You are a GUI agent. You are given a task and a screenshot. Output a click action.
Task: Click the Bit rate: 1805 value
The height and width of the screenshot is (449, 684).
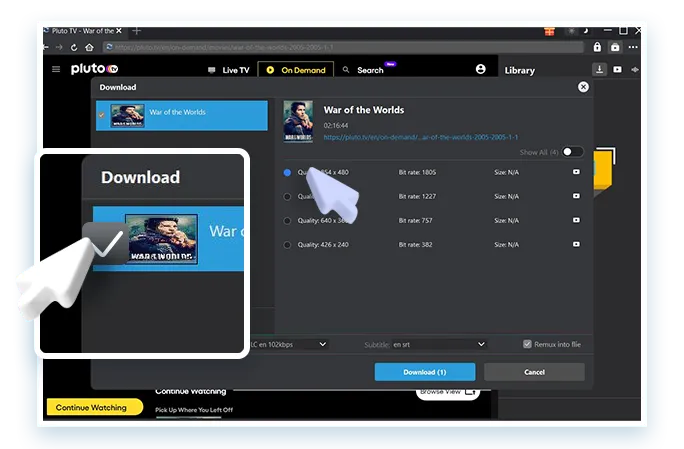tap(417, 172)
